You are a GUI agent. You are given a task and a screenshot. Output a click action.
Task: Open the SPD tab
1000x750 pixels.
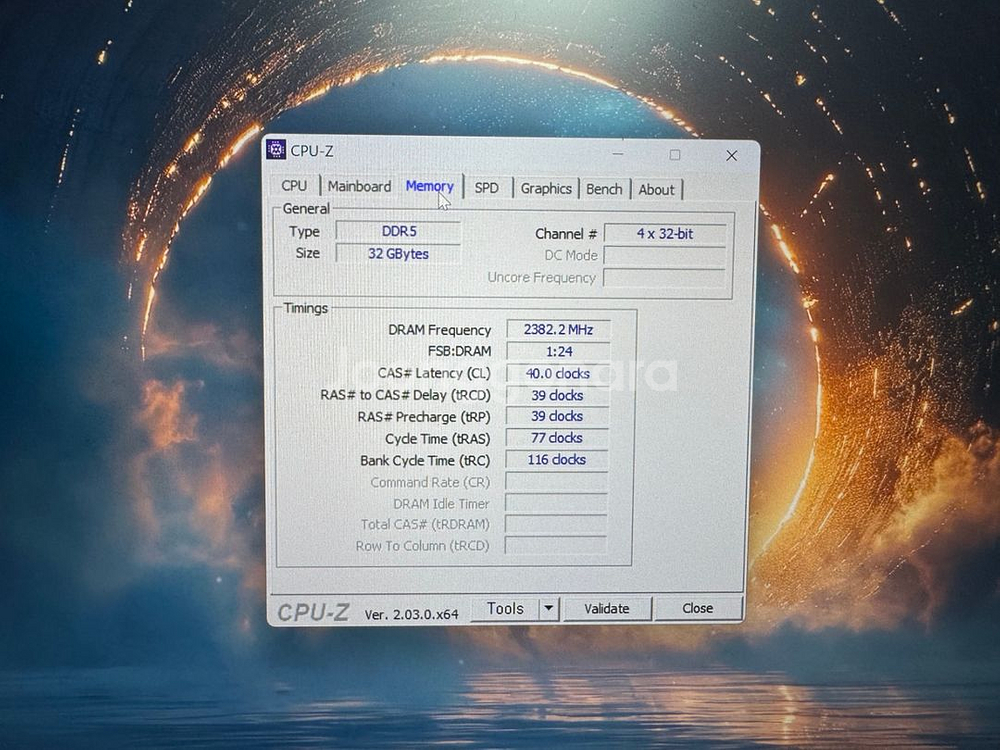pos(487,188)
